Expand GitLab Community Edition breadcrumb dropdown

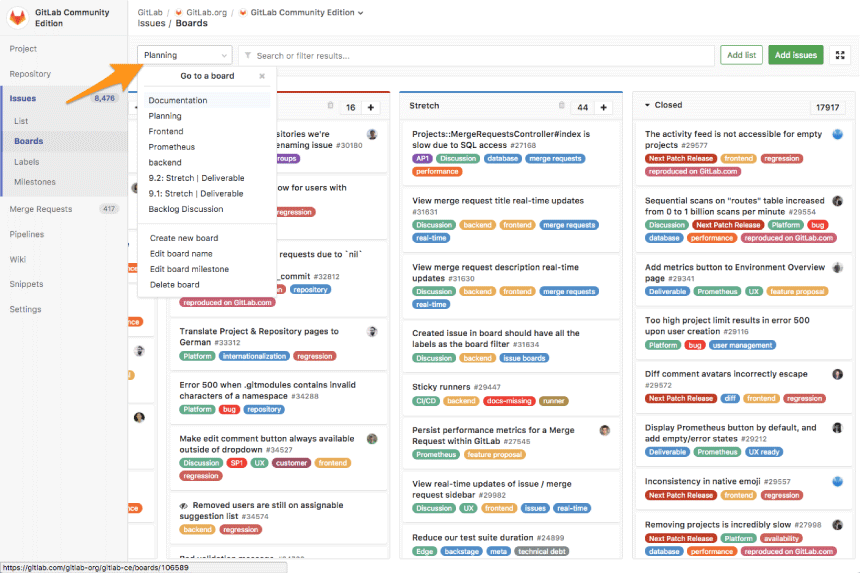pos(360,13)
